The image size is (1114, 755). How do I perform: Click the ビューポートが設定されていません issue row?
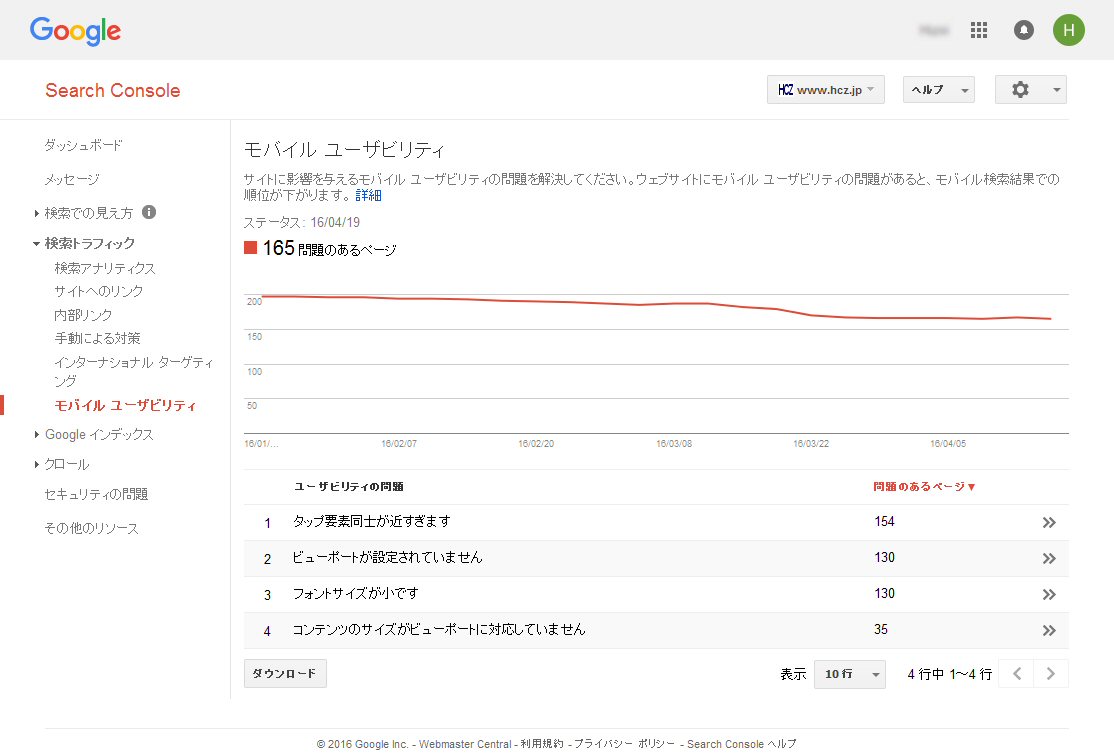tap(656, 558)
